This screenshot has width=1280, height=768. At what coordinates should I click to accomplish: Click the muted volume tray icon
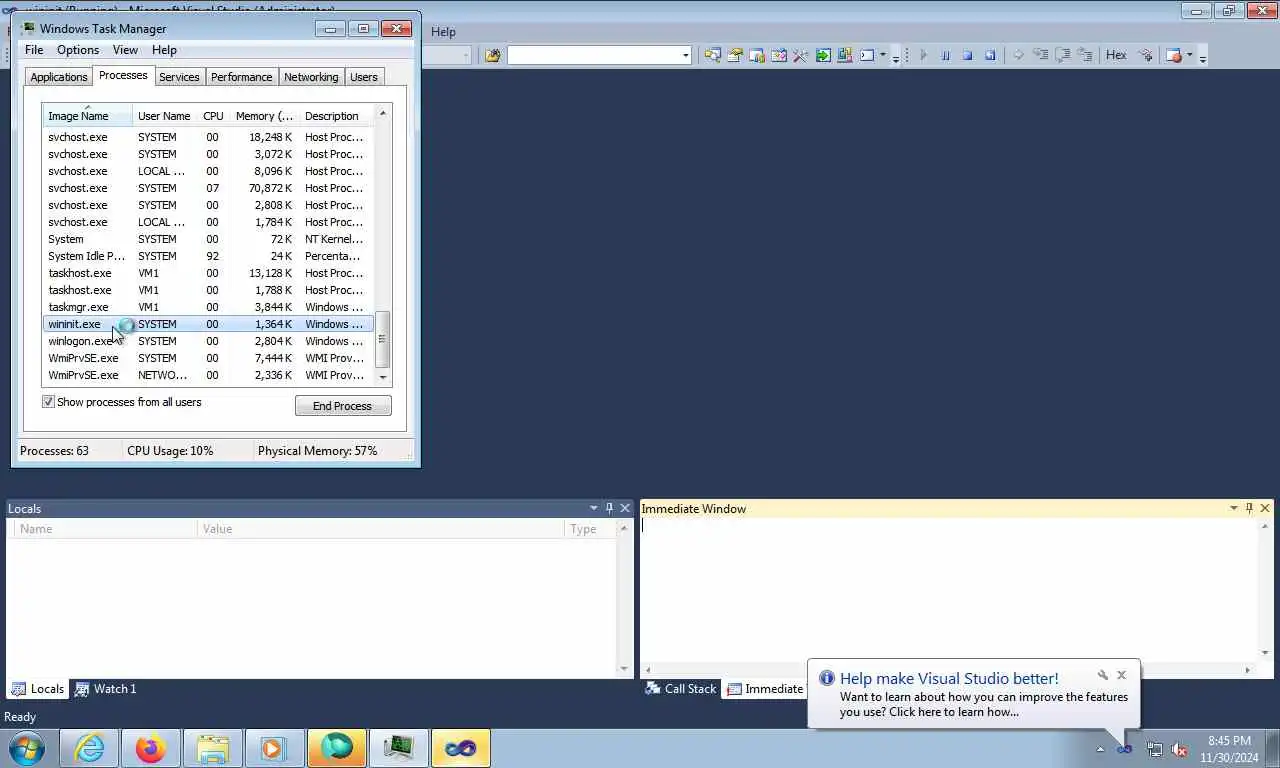1179,749
